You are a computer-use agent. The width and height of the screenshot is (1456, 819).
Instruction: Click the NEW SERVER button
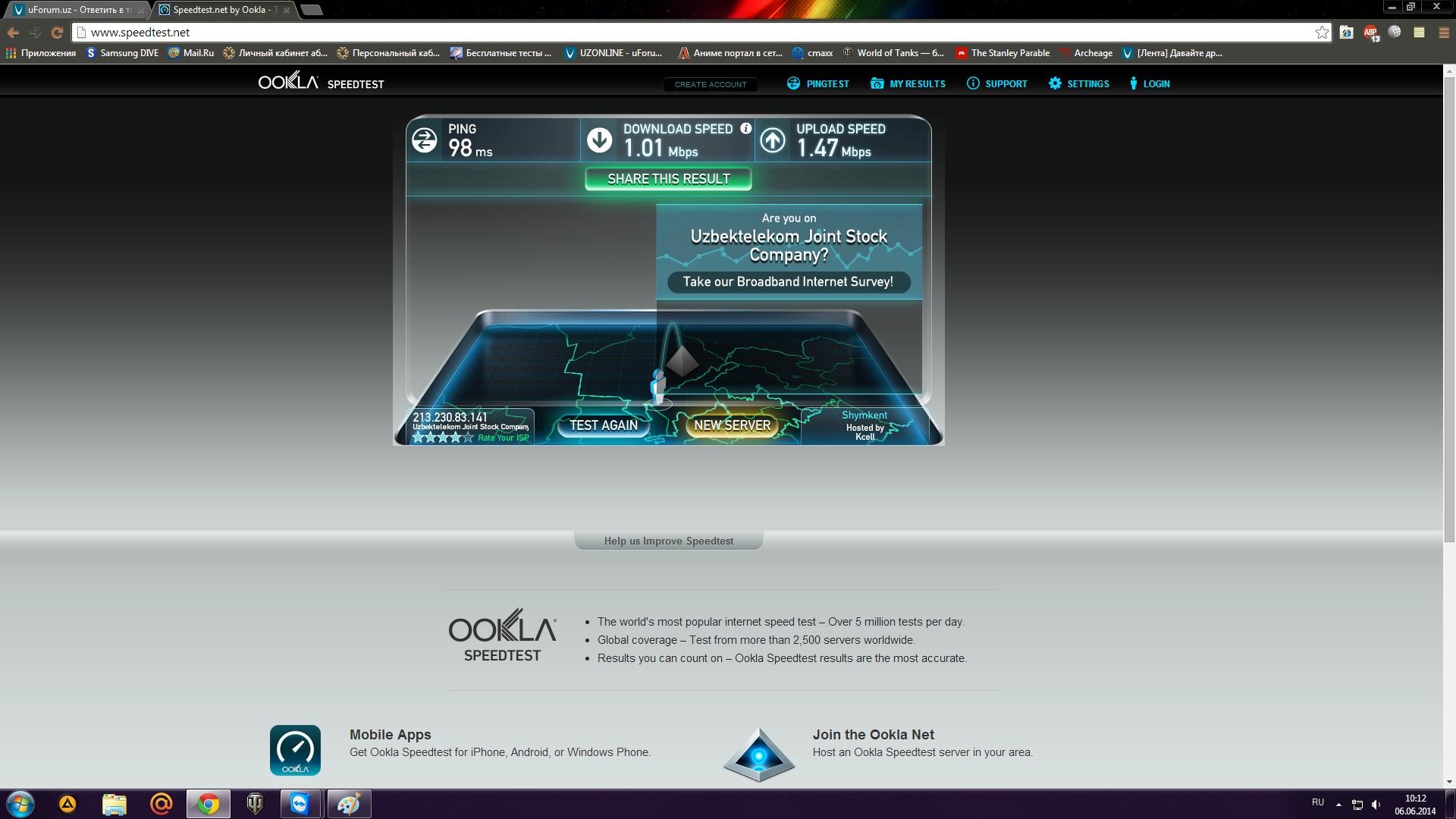click(733, 425)
